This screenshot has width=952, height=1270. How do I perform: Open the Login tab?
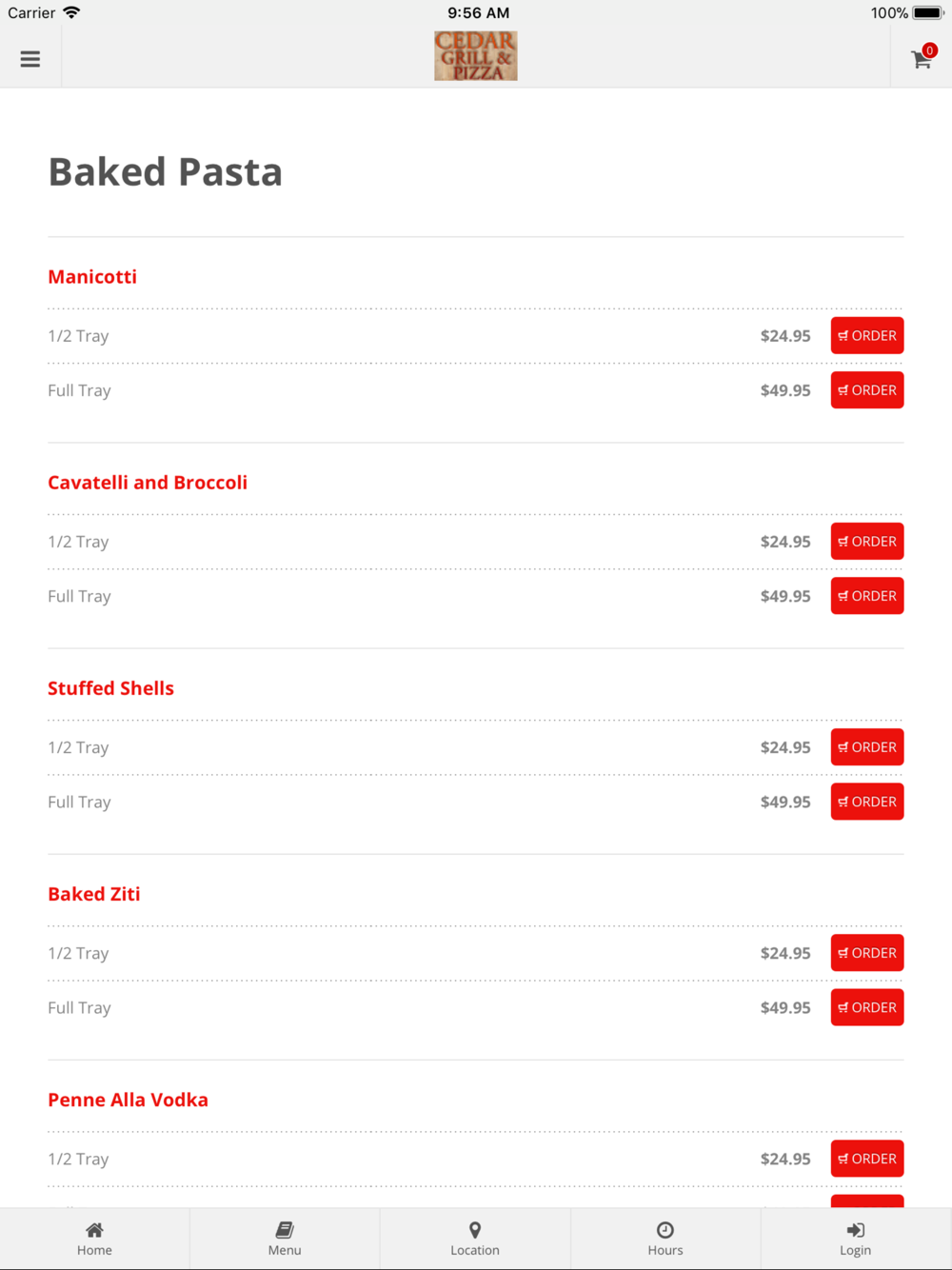coord(856,1239)
